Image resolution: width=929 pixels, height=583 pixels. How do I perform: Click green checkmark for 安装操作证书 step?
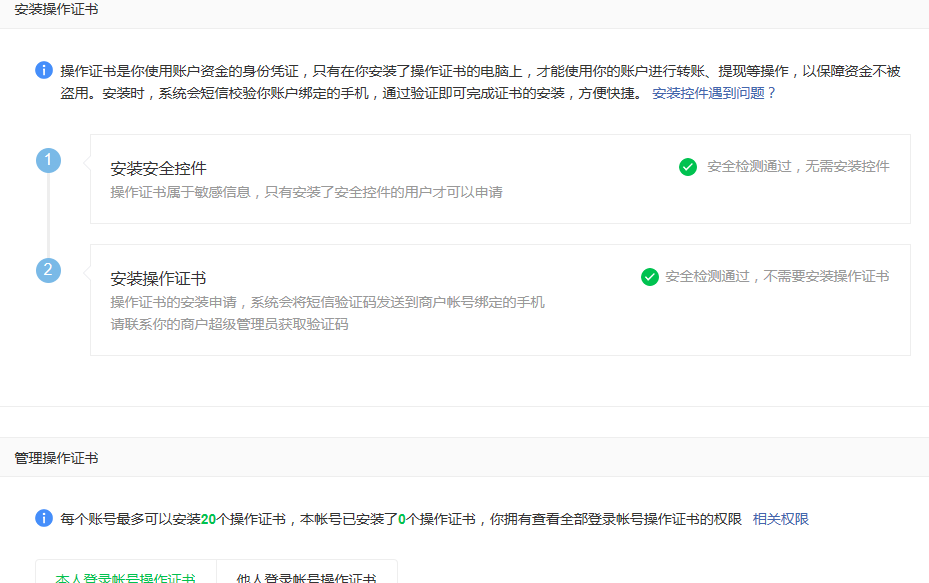pyautogui.click(x=650, y=277)
